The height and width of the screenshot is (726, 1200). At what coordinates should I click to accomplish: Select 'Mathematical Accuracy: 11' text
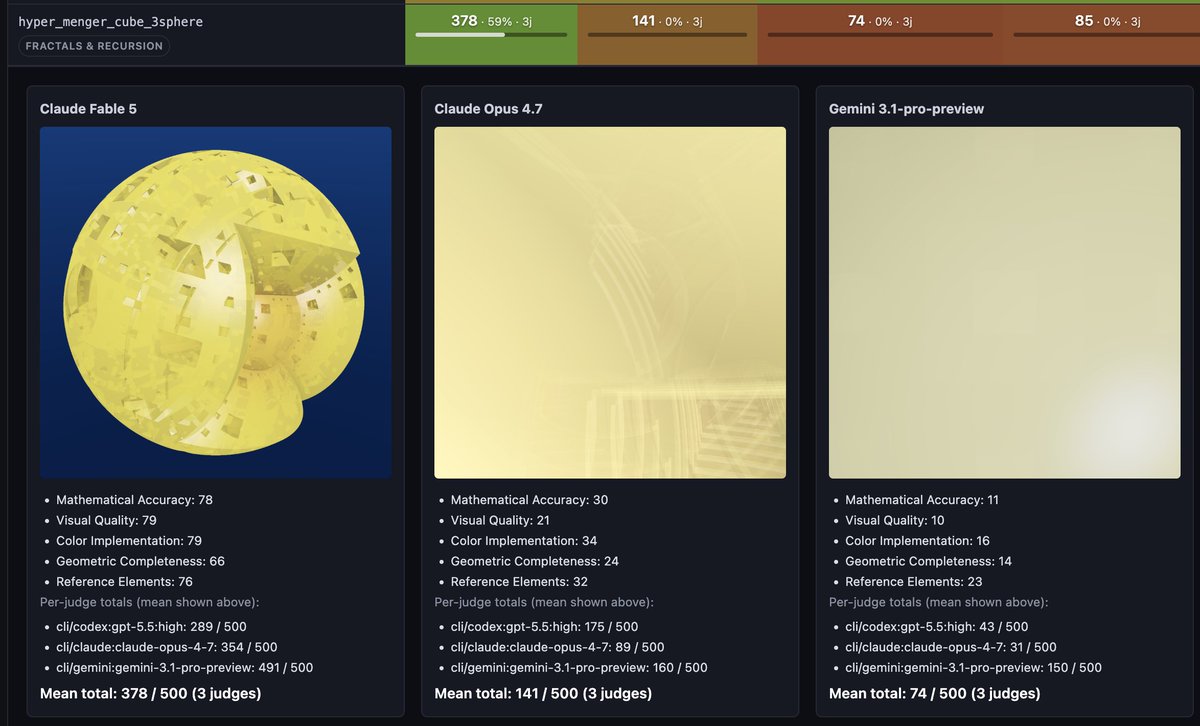point(922,500)
